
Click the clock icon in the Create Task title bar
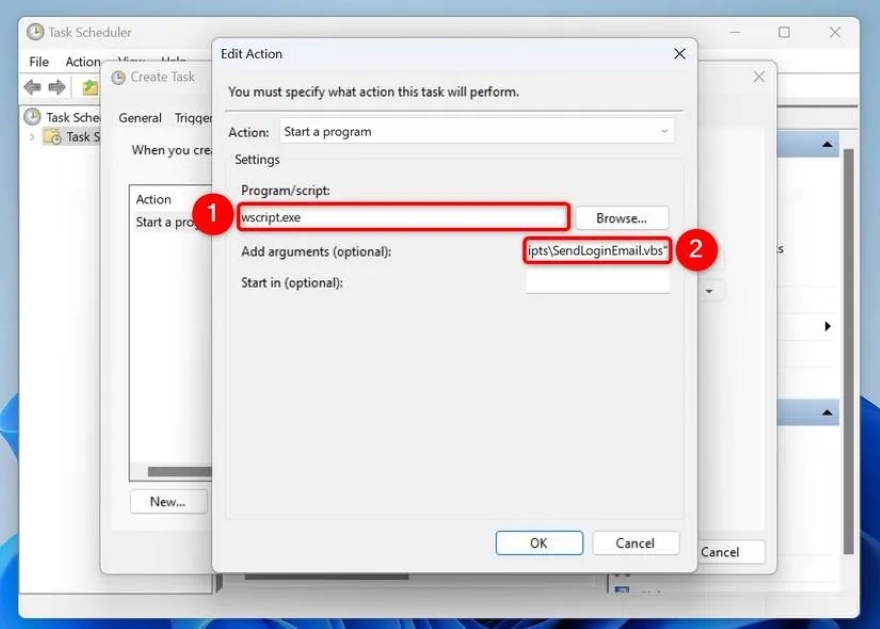pyautogui.click(x=121, y=77)
